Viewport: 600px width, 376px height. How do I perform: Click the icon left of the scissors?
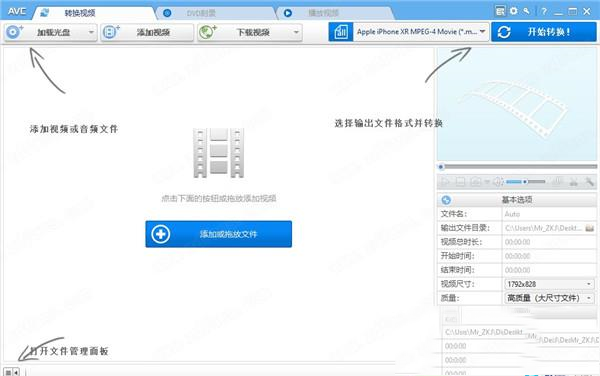tap(558, 182)
